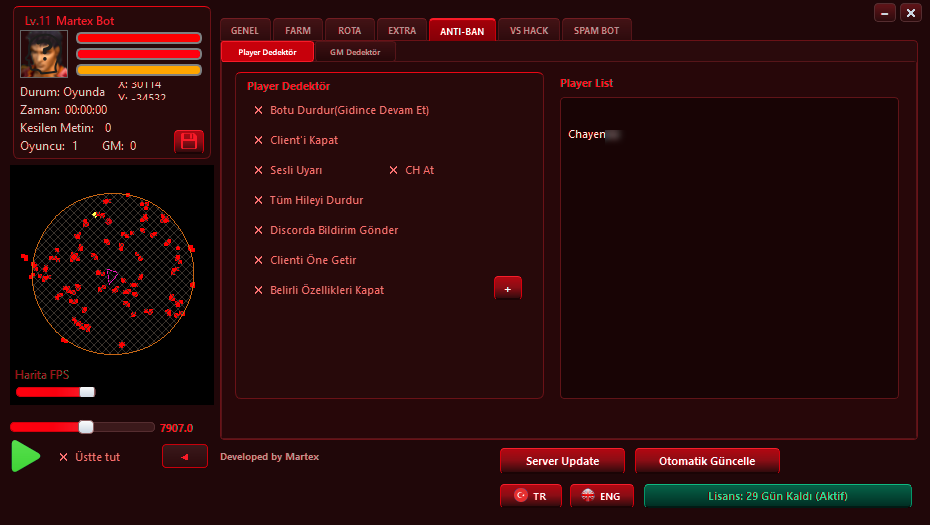Open the GM Dedektör sub-tab

(x=355, y=52)
